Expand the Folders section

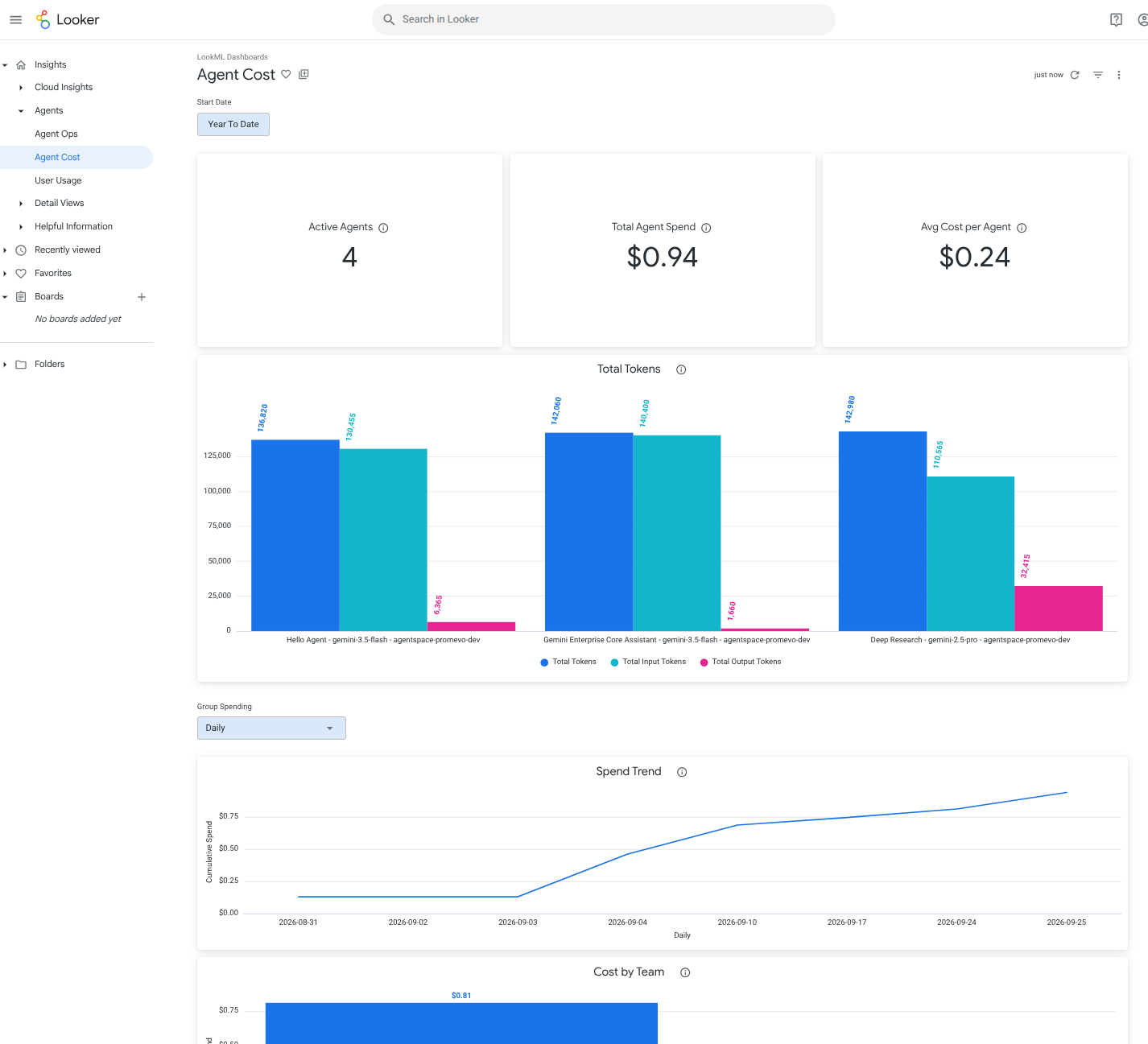pyautogui.click(x=5, y=365)
